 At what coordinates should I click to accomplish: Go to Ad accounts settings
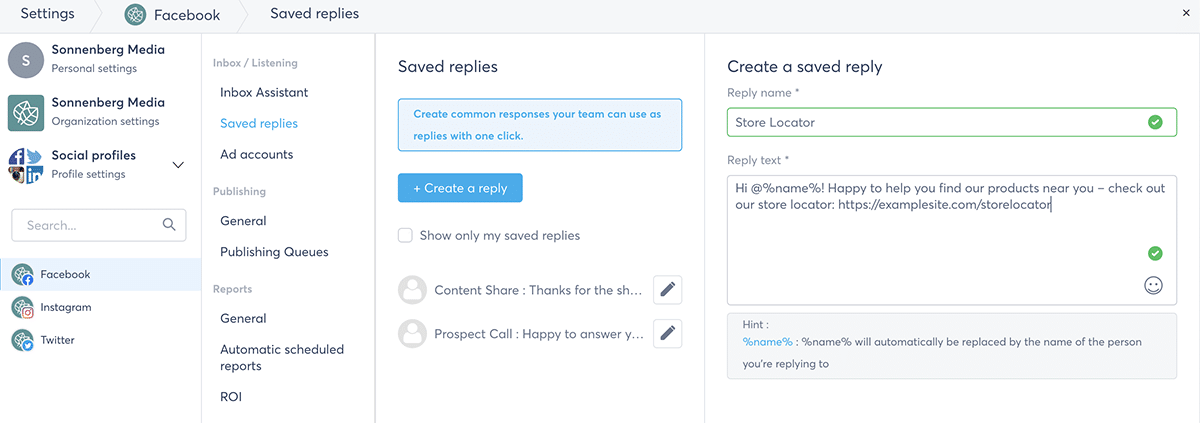(x=257, y=154)
